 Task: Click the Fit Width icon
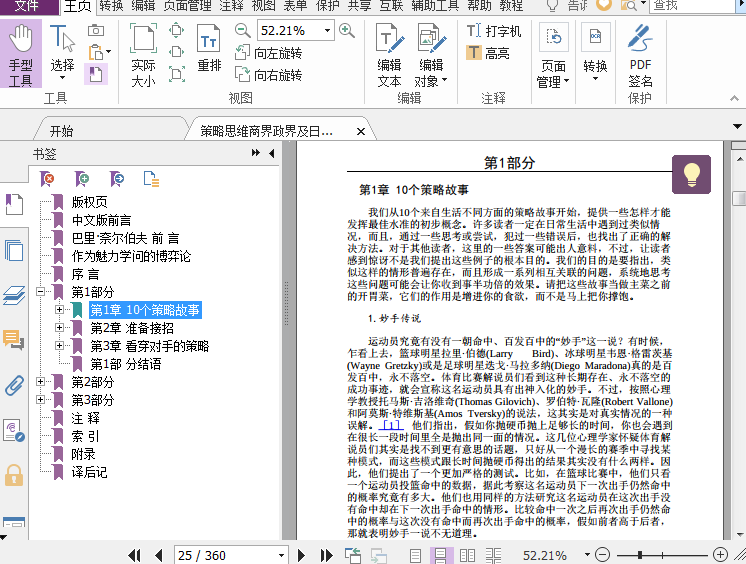tap(177, 51)
